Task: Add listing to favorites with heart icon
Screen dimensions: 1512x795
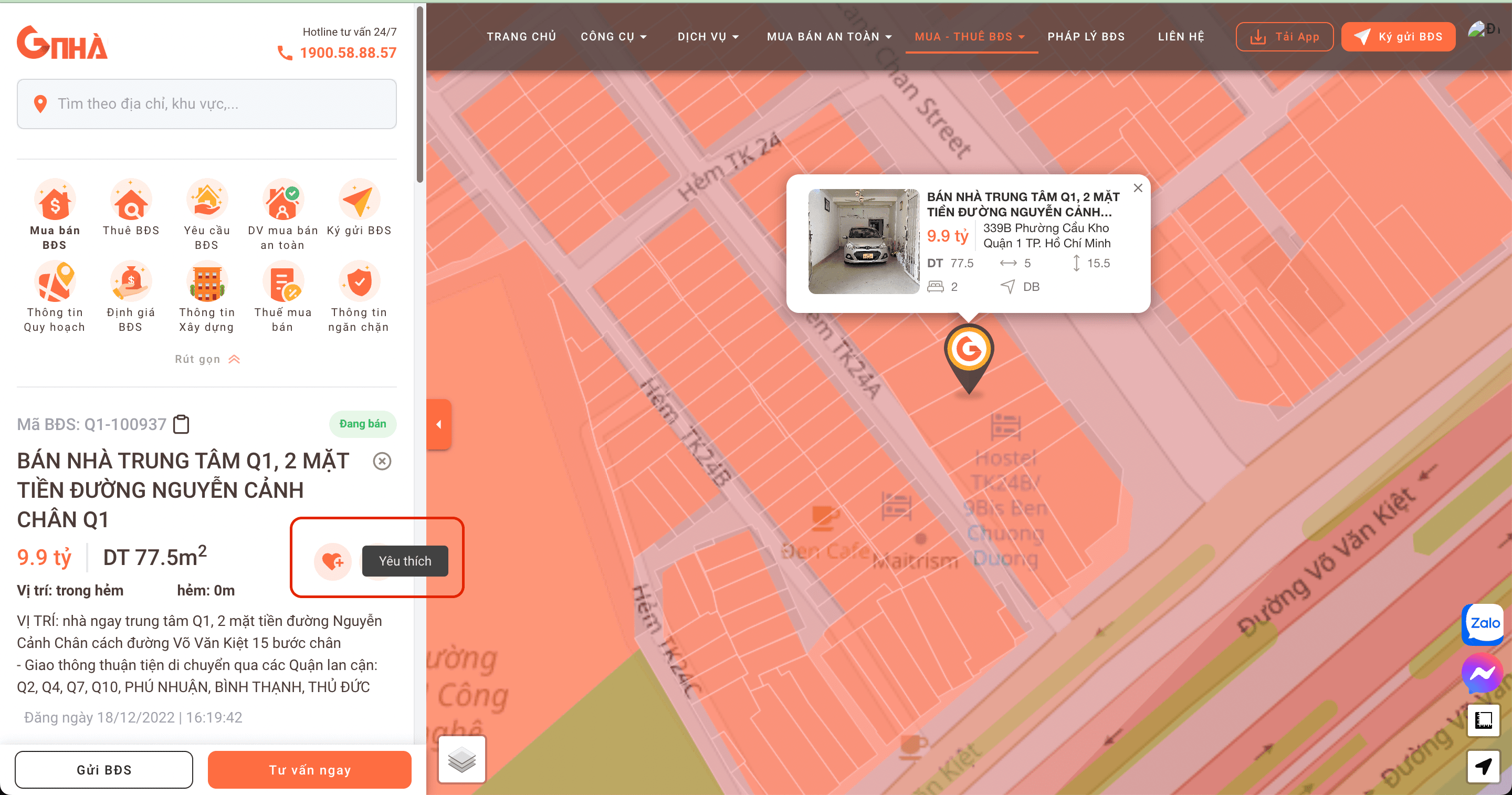Action: (333, 561)
